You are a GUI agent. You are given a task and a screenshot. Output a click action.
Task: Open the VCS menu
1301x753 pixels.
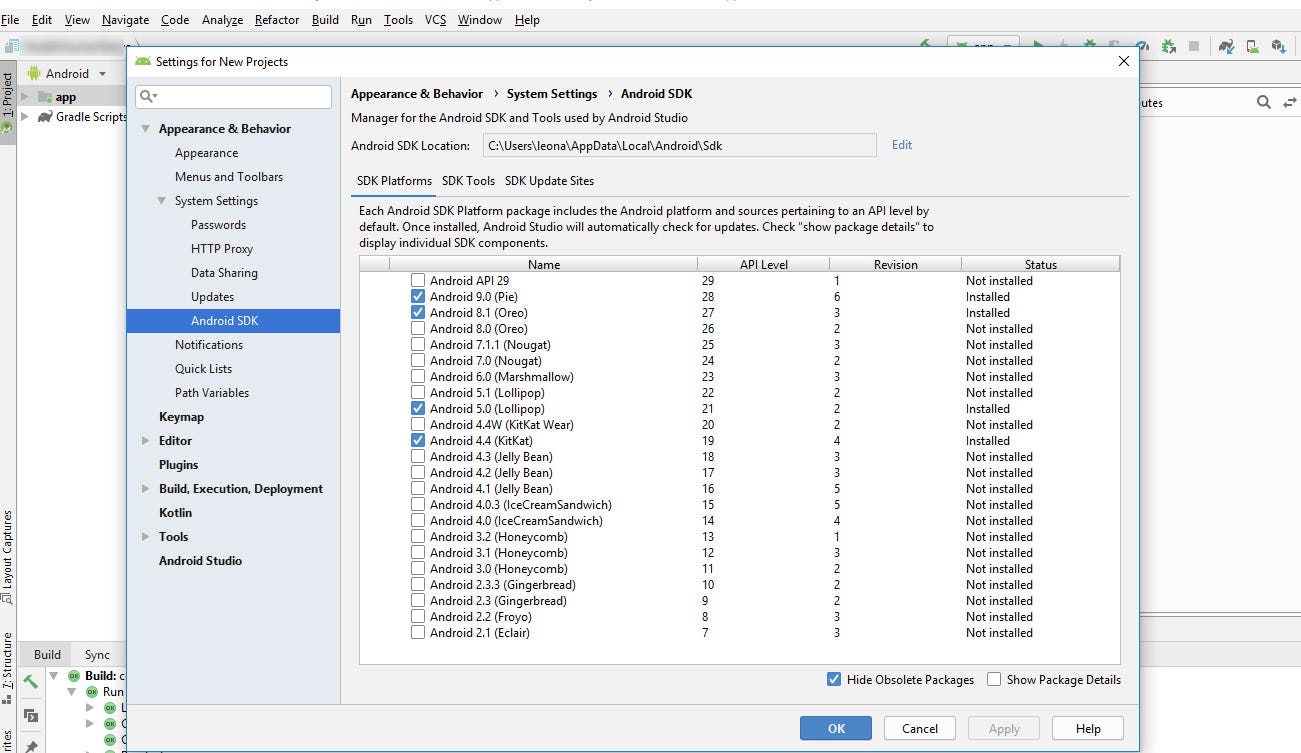pyautogui.click(x=435, y=19)
